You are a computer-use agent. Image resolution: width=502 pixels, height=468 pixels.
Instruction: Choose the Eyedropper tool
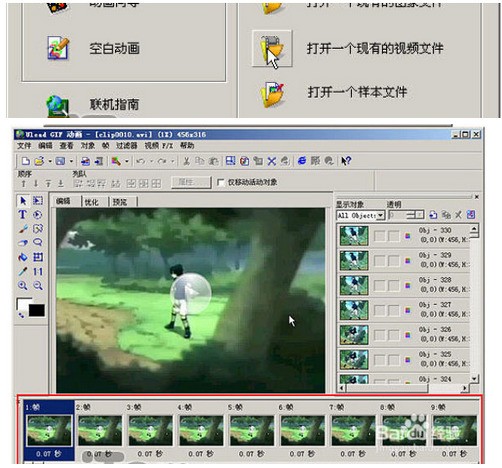click(x=22, y=271)
